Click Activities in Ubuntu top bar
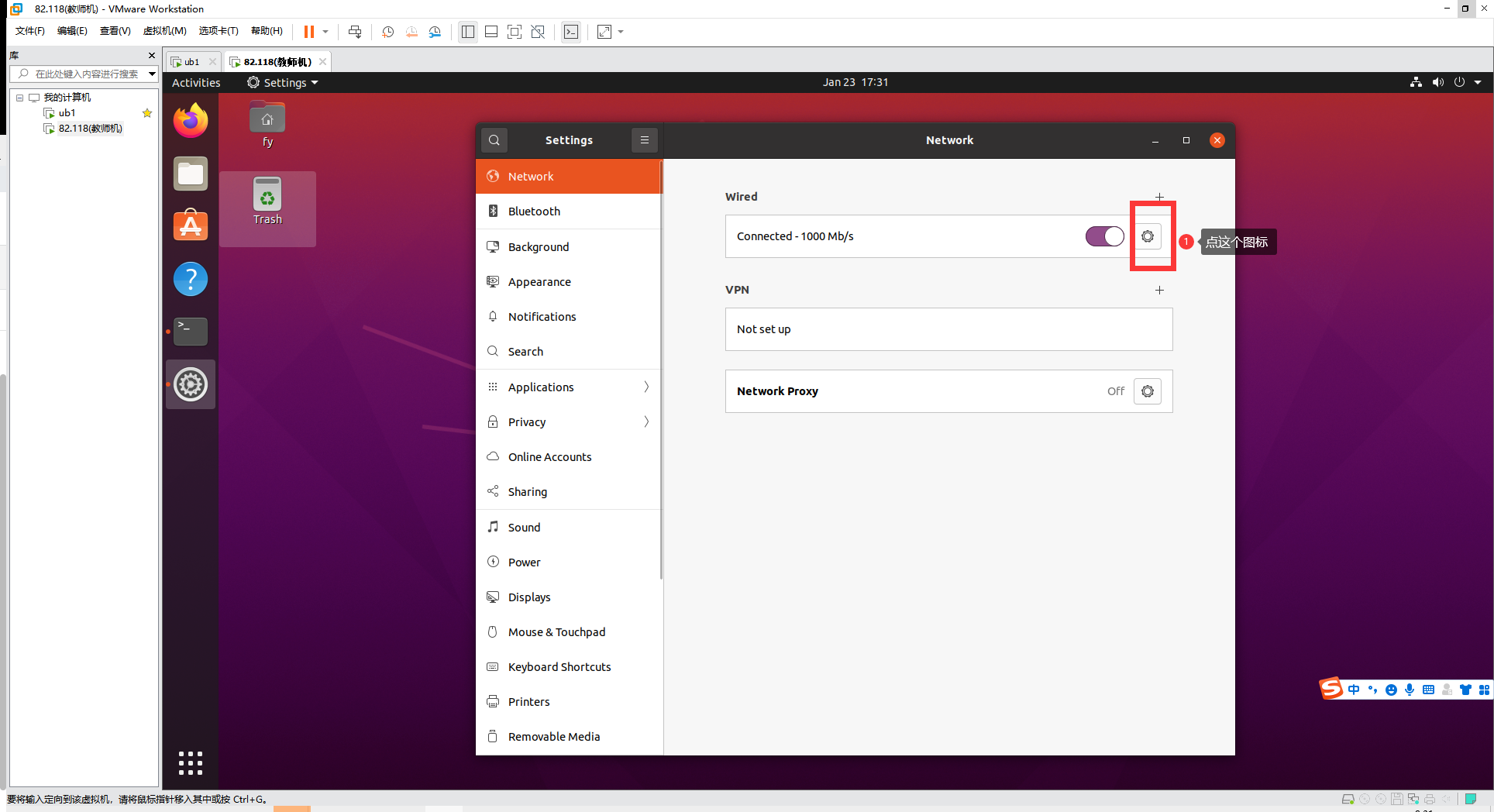The width and height of the screenshot is (1494, 812). 196,83
